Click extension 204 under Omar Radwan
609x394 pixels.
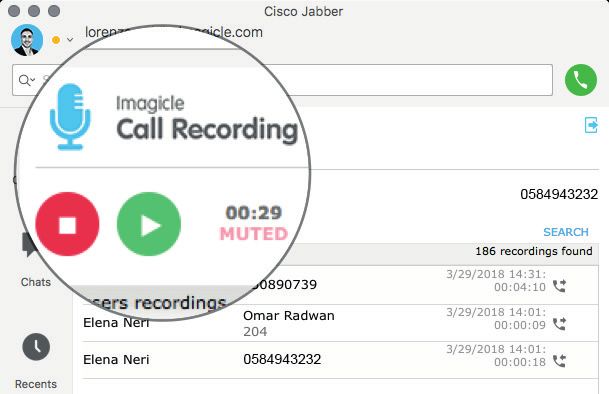point(255,331)
